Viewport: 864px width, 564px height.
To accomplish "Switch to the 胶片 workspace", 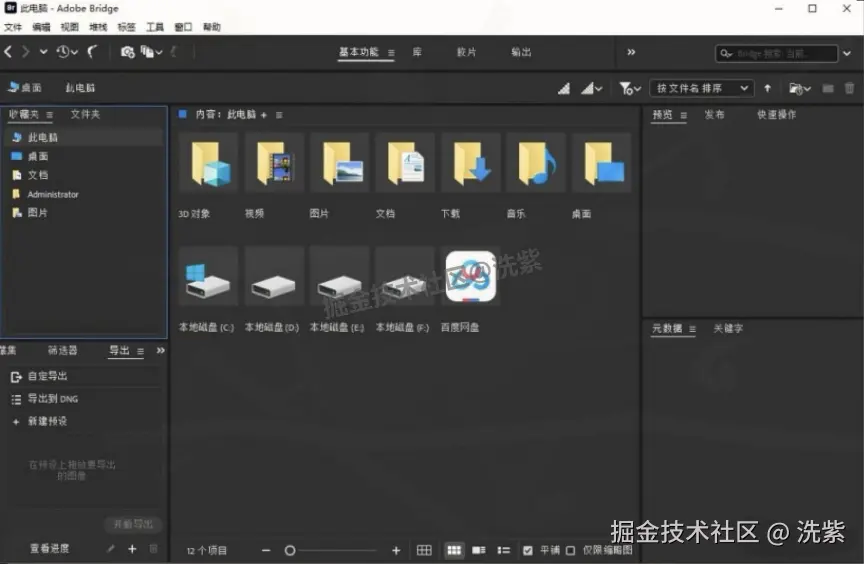I will [x=466, y=52].
